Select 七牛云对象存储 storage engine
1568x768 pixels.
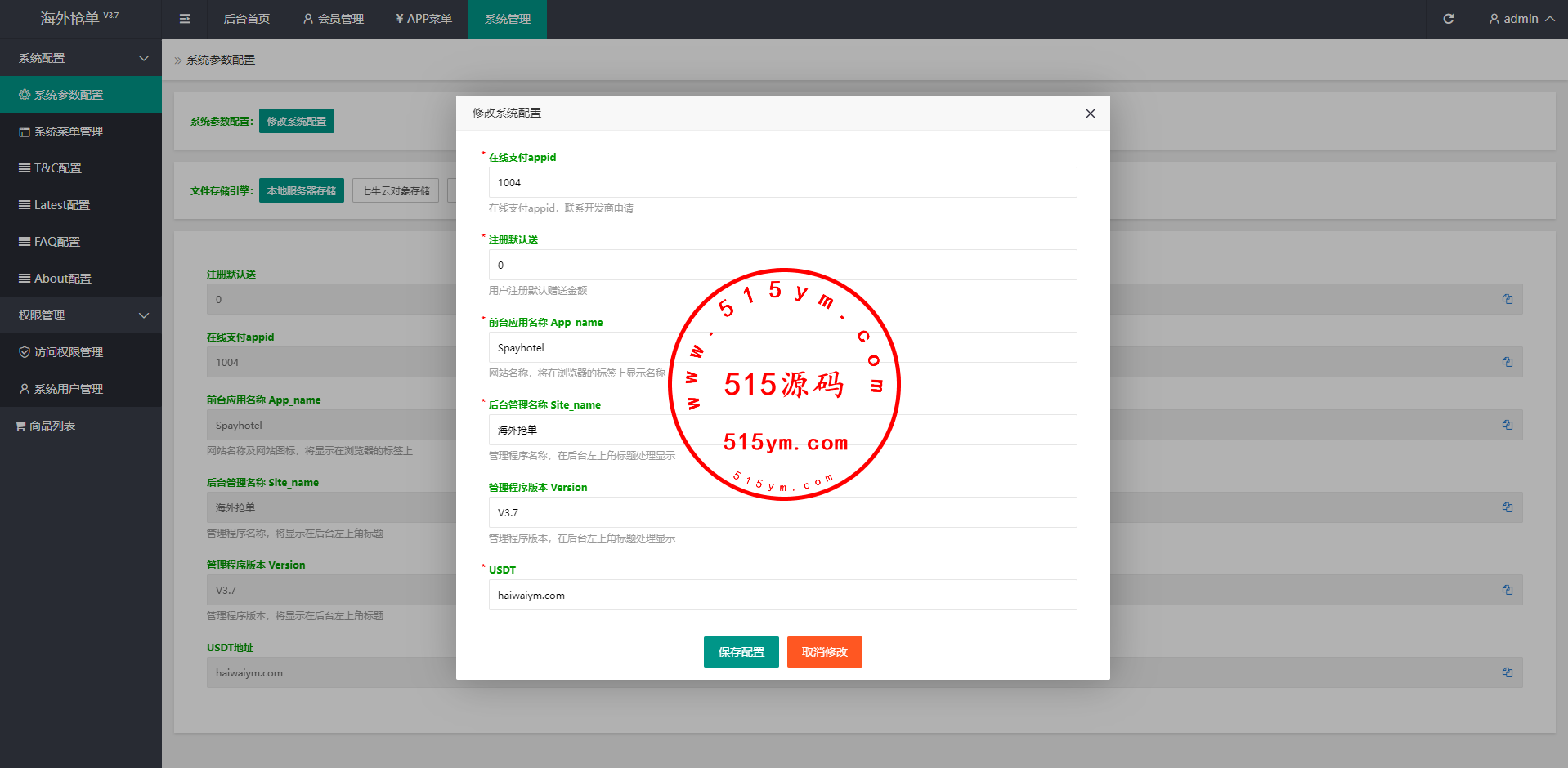pyautogui.click(x=396, y=190)
